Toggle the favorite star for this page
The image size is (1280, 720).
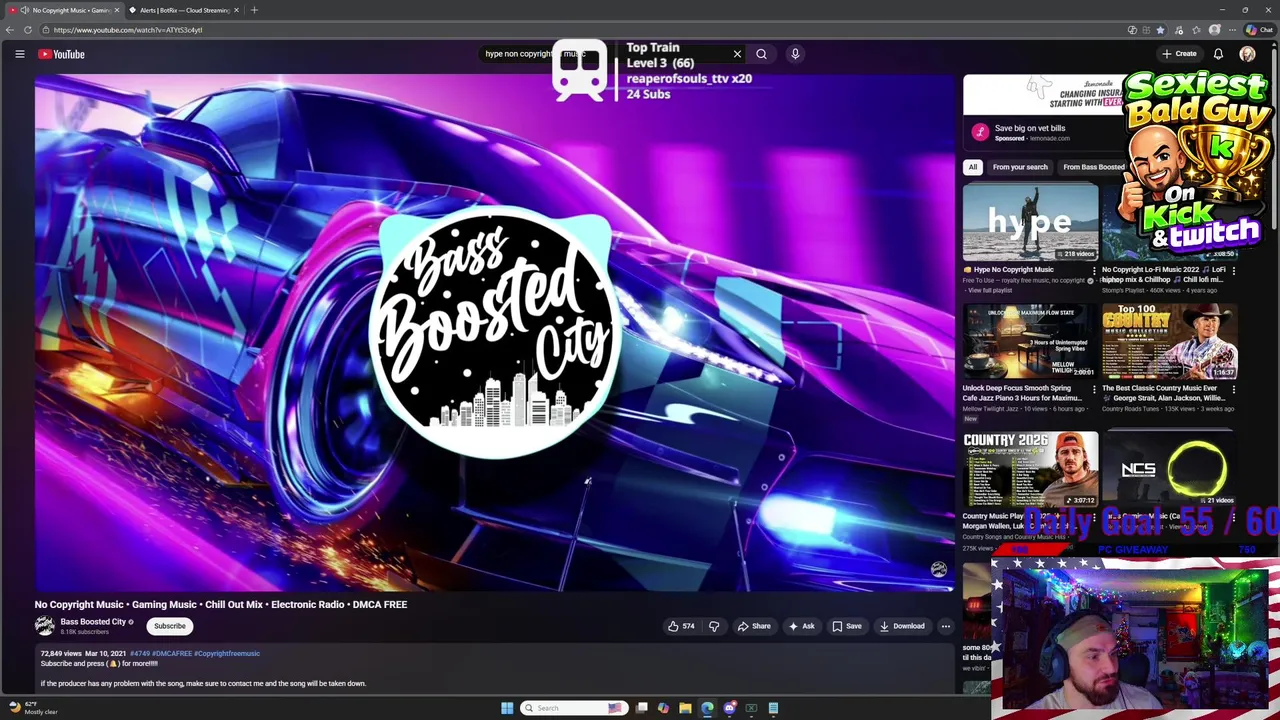tap(1160, 30)
